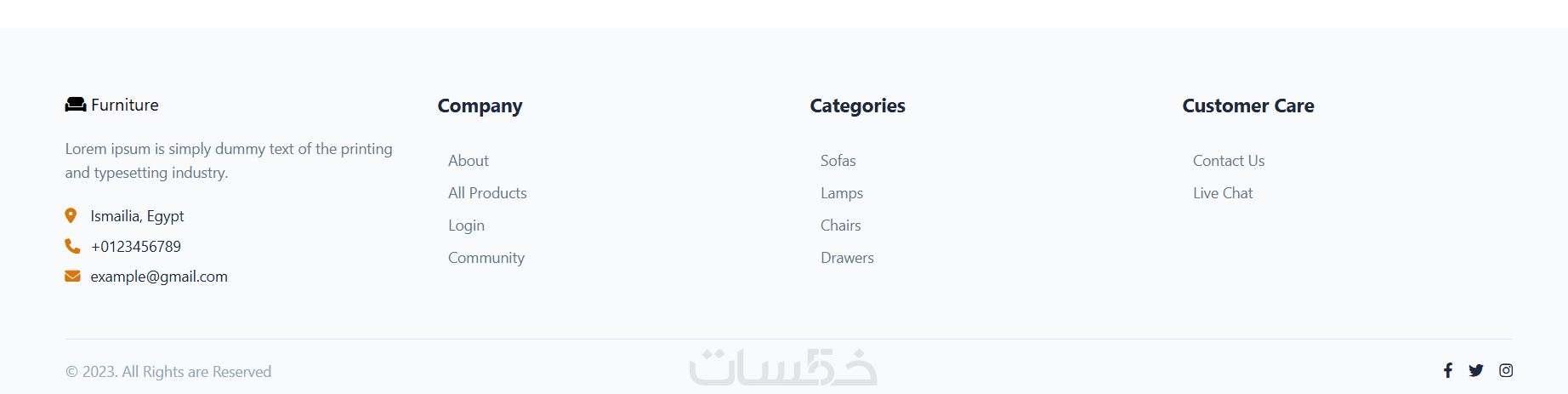
Task: Visit the Community link
Action: click(x=486, y=258)
